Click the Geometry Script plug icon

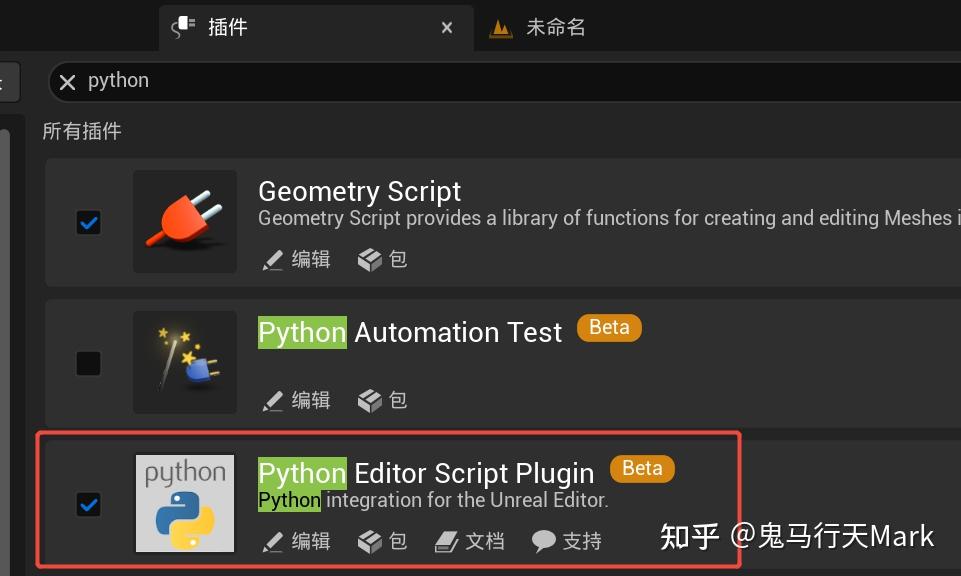(x=184, y=221)
